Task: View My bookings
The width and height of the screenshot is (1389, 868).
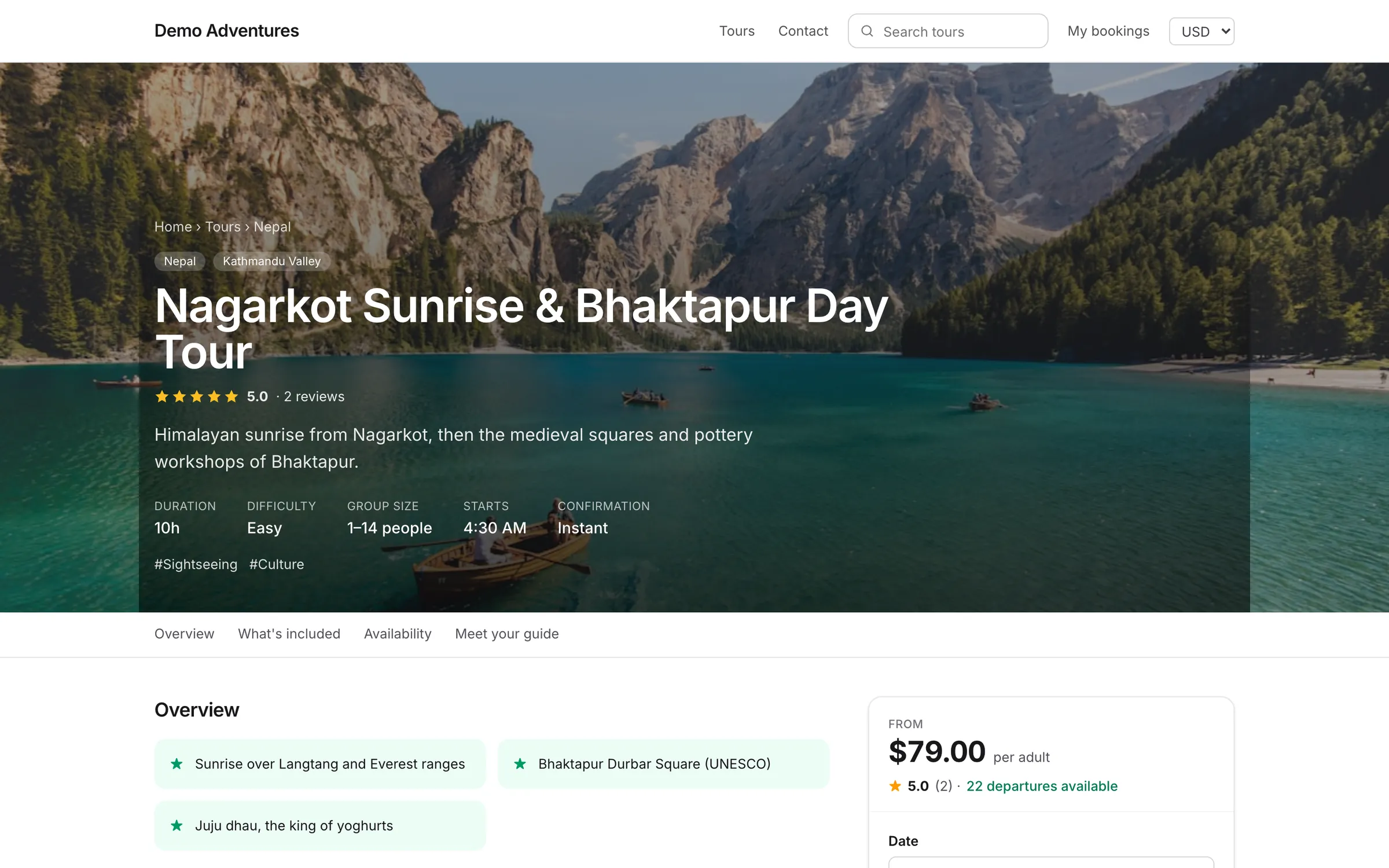Action: [x=1108, y=31]
